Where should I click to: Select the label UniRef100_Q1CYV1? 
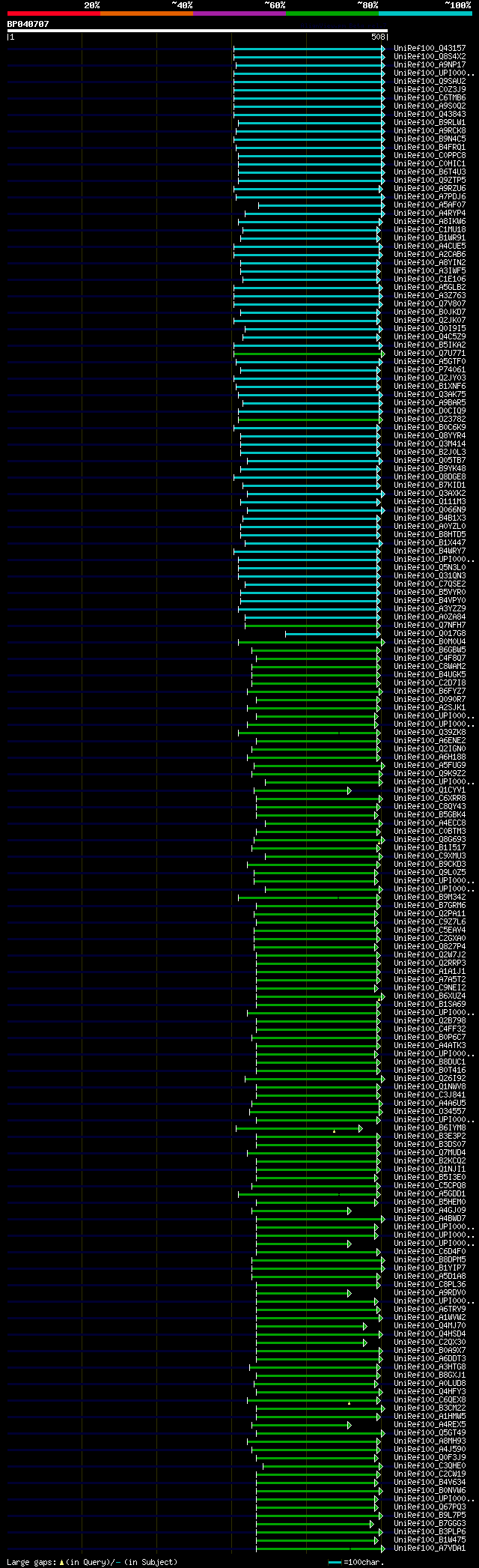click(x=430, y=790)
